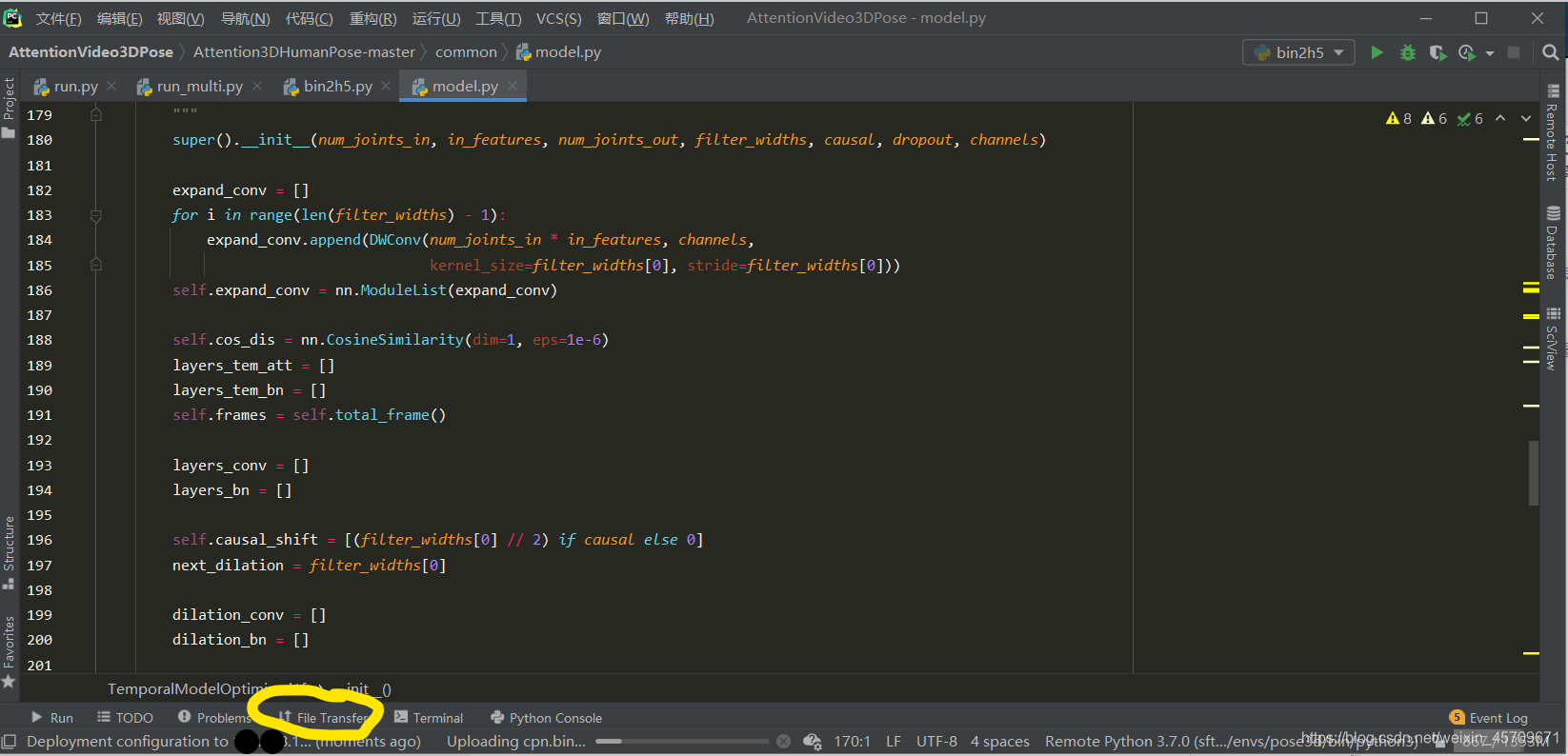Open Search Everywhere magnifier icon
This screenshot has height=756, width=1568.
(x=1550, y=52)
